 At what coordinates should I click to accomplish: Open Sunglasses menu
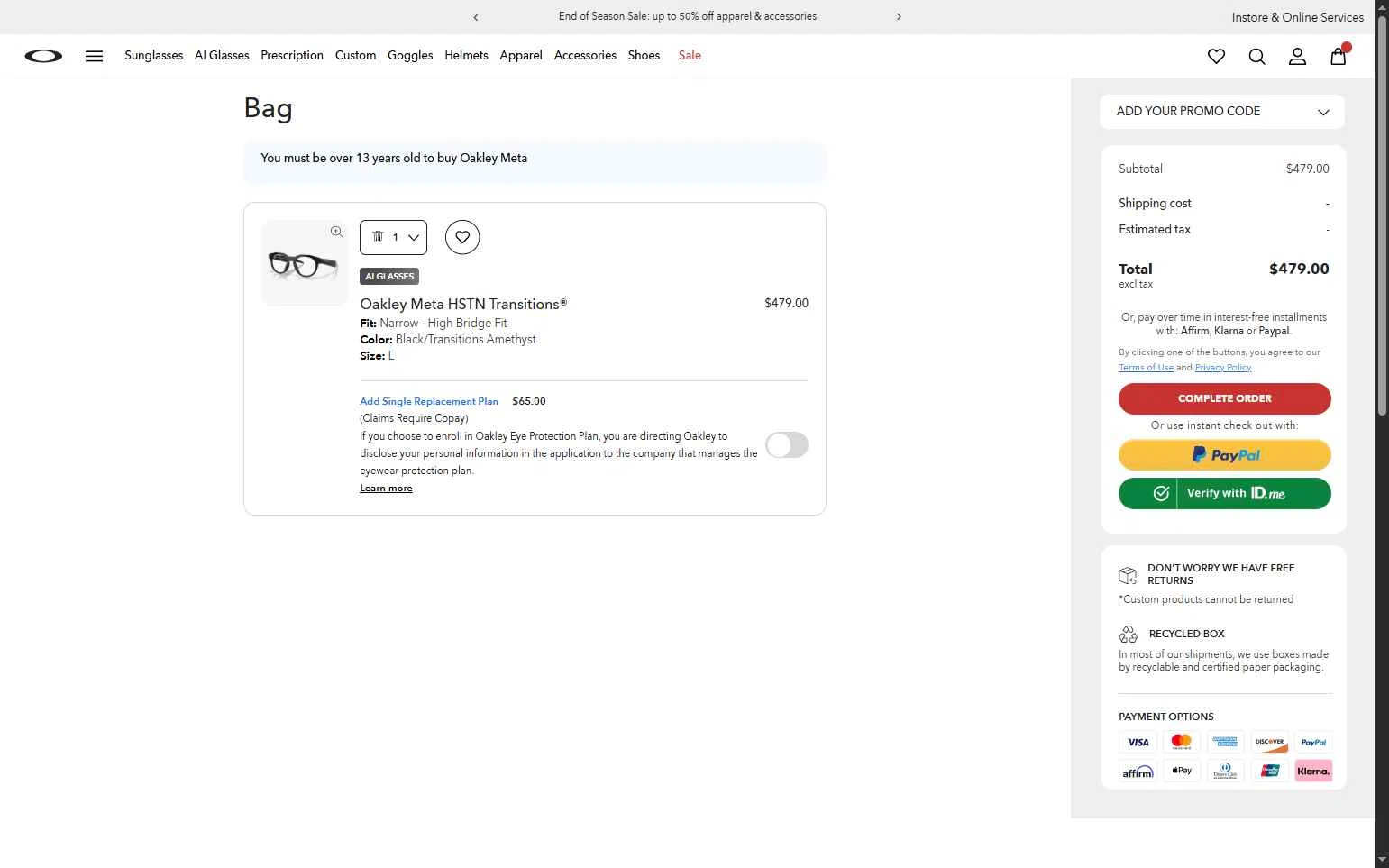(x=154, y=56)
